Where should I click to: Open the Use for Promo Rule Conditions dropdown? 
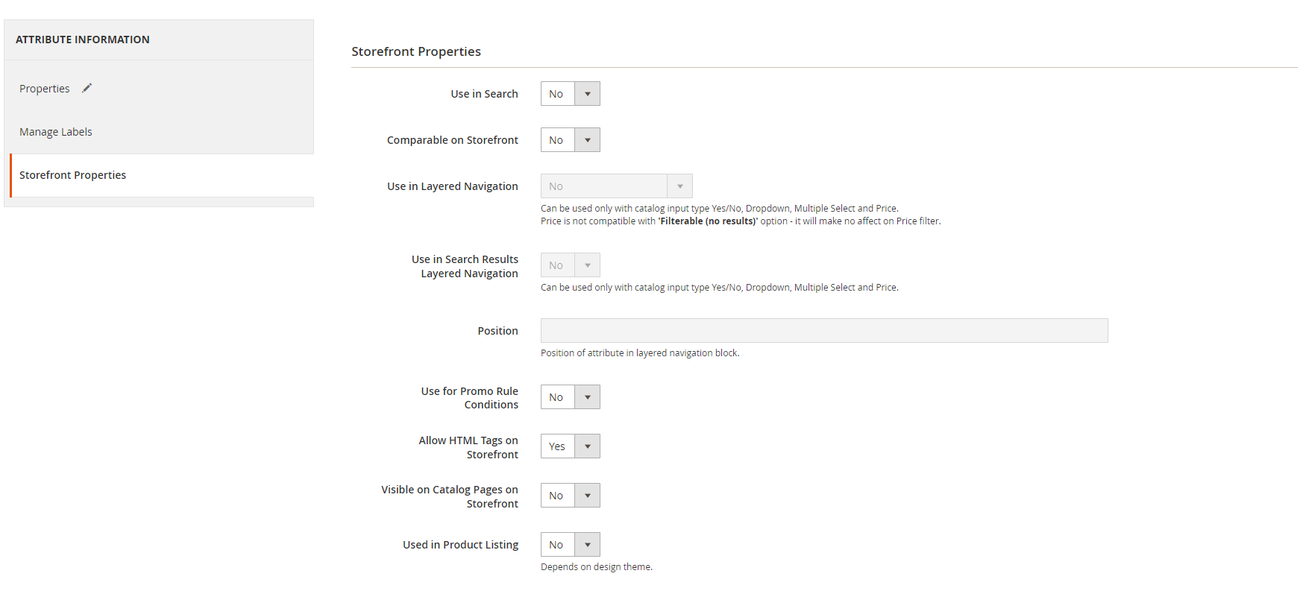click(x=588, y=396)
